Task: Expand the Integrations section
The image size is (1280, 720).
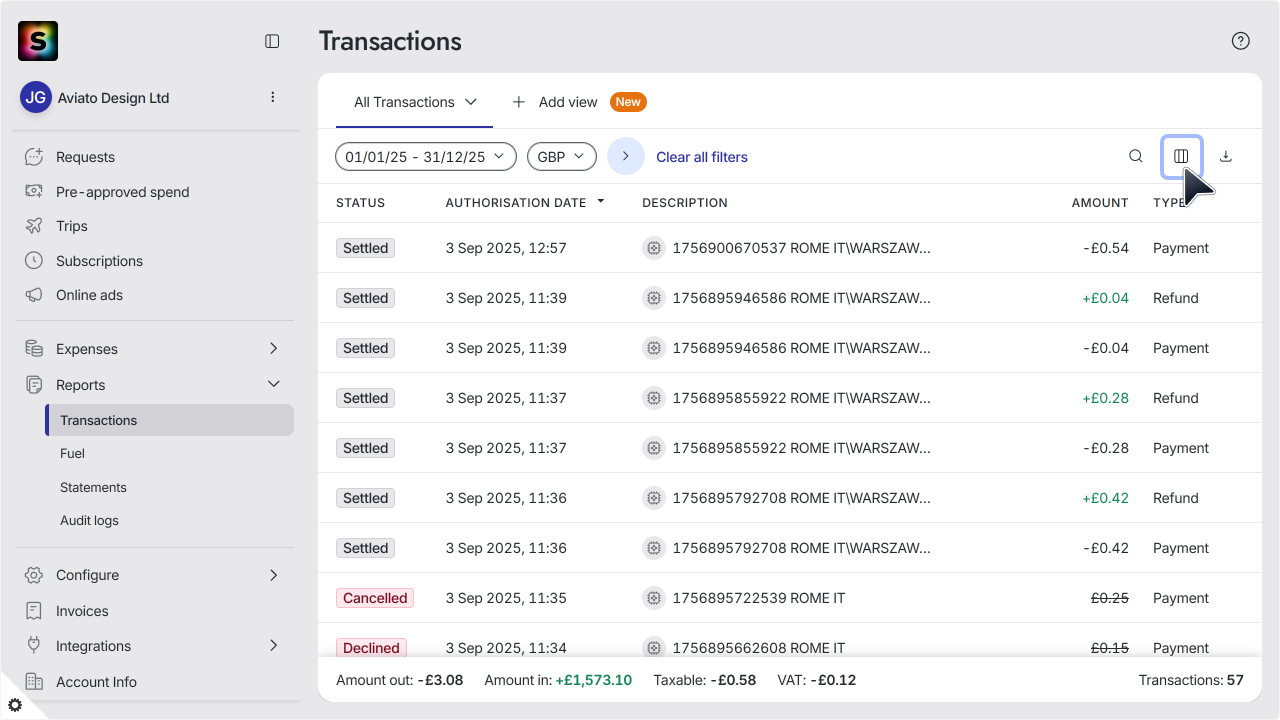Action: pyautogui.click(x=274, y=646)
